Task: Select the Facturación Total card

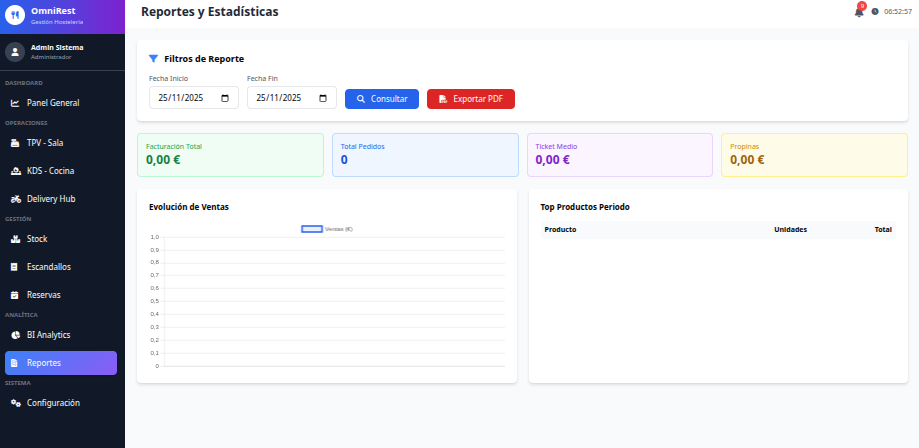Action: 230,155
